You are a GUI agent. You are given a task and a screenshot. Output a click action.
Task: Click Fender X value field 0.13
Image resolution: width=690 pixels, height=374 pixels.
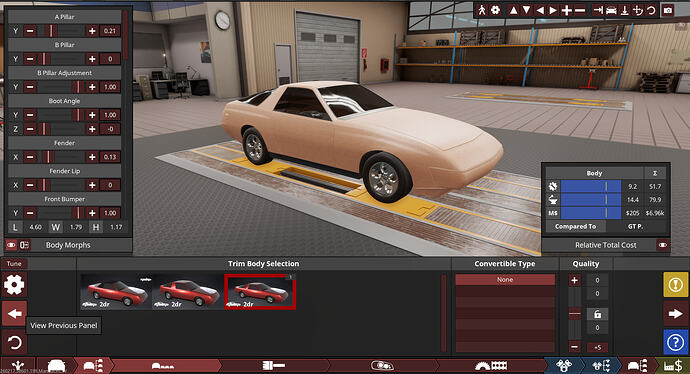110,157
